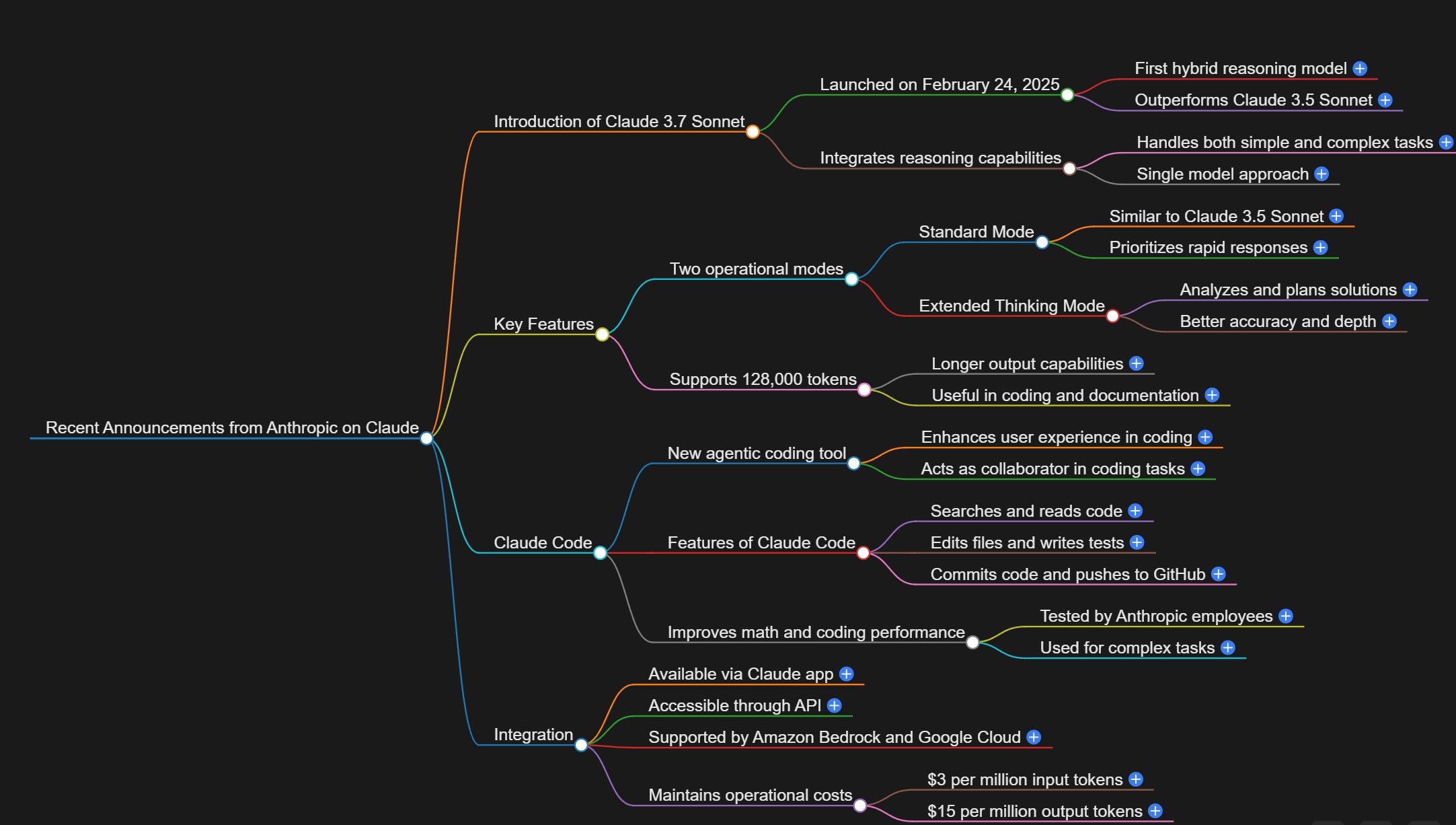Collapse Maintains operational costs node circle
Viewport: 1456px width, 825px height.
point(860,805)
